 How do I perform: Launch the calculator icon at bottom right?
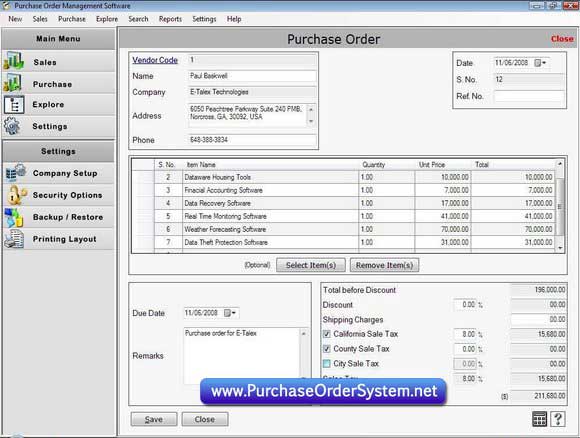pos(539,419)
